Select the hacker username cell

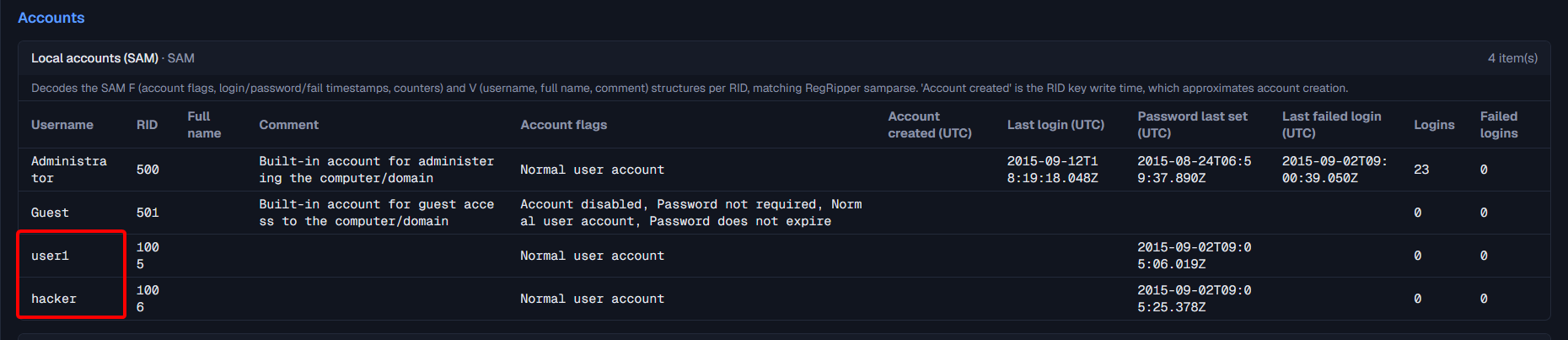tap(54, 299)
